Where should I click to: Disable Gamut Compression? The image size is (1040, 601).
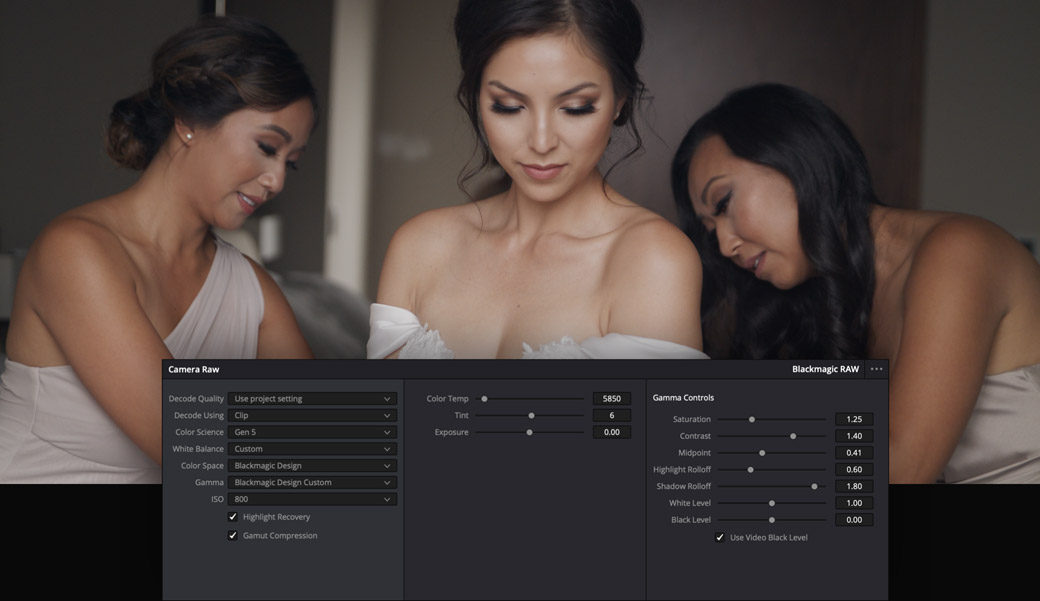[231, 535]
